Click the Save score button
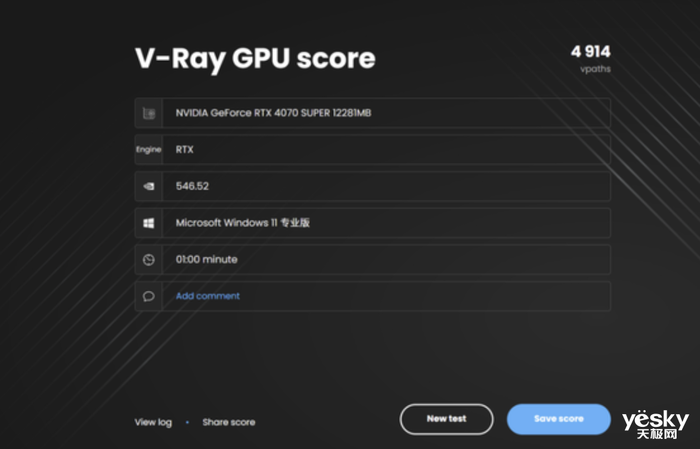Screen dimensions: 700x449 [558, 419]
